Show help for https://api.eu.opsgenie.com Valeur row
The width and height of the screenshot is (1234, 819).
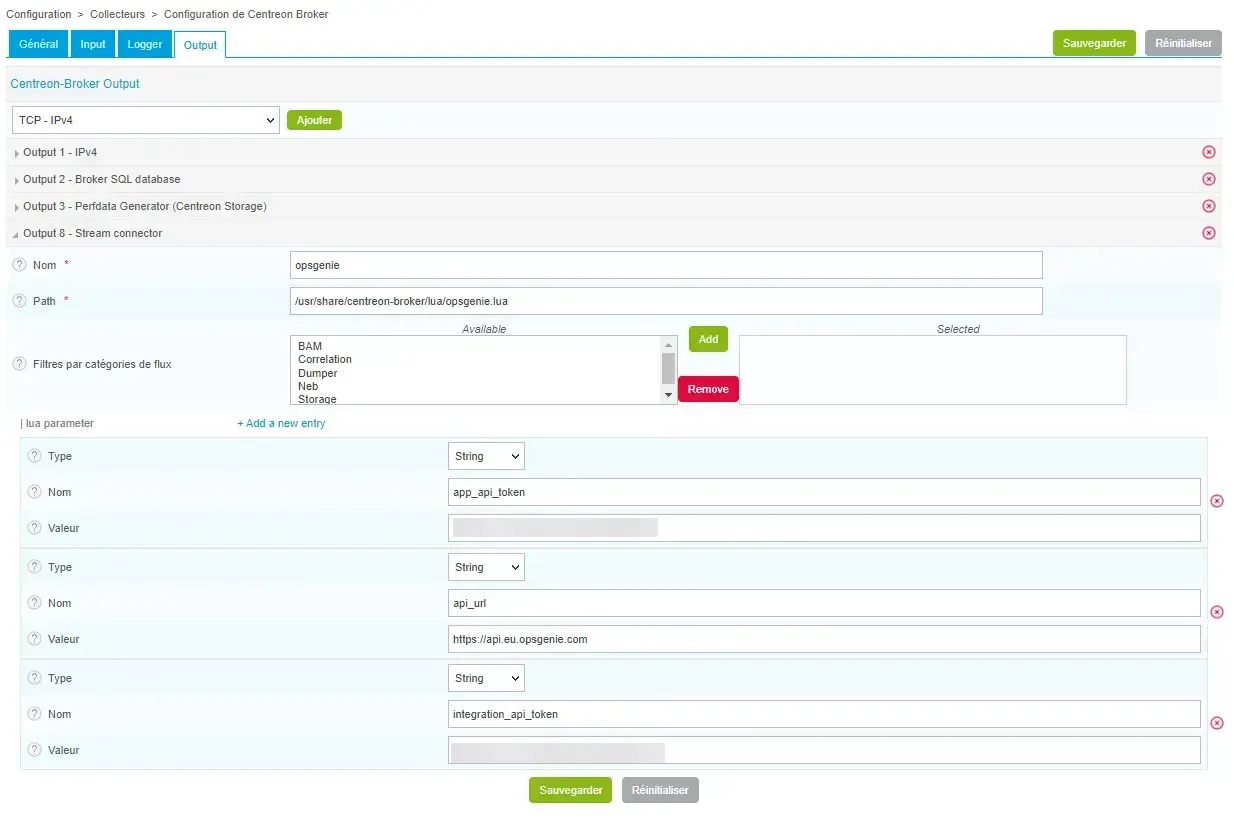(x=34, y=639)
